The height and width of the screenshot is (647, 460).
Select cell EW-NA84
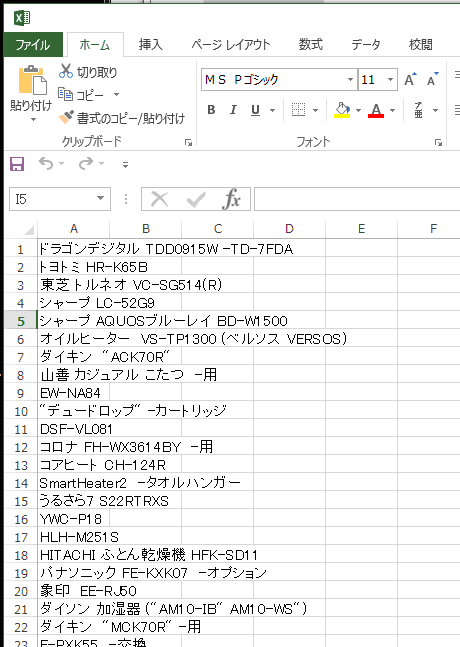73,393
